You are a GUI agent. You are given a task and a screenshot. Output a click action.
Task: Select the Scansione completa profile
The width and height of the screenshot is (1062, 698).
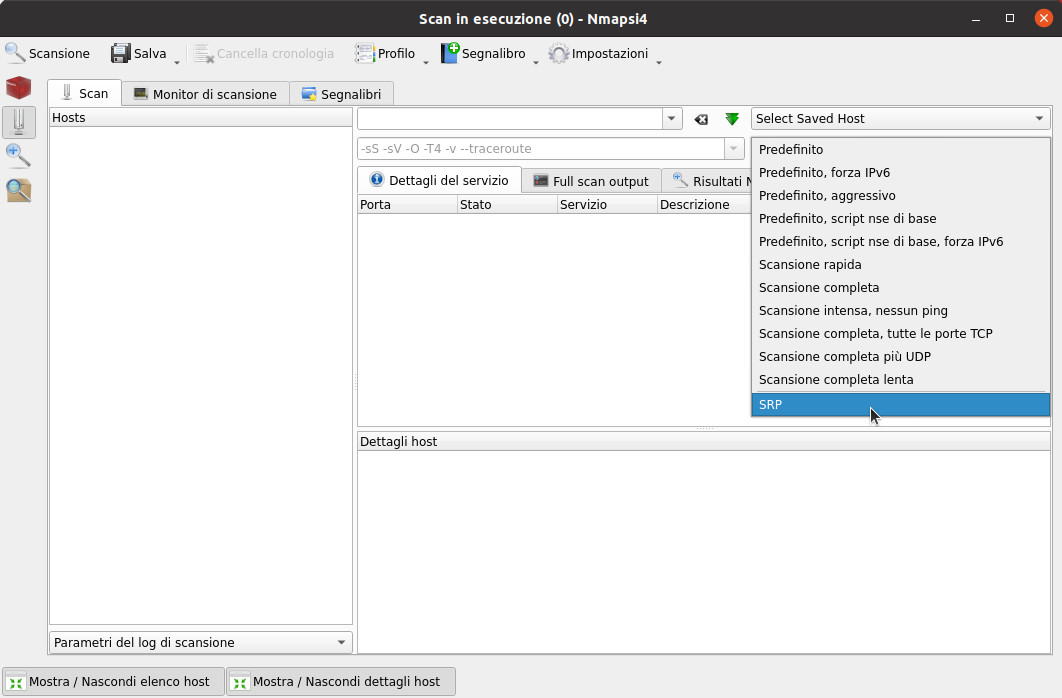(901, 288)
